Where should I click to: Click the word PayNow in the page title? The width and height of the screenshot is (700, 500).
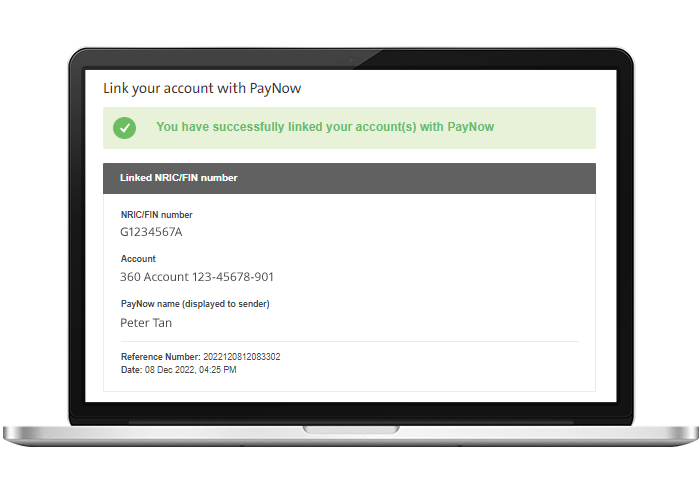(x=275, y=88)
